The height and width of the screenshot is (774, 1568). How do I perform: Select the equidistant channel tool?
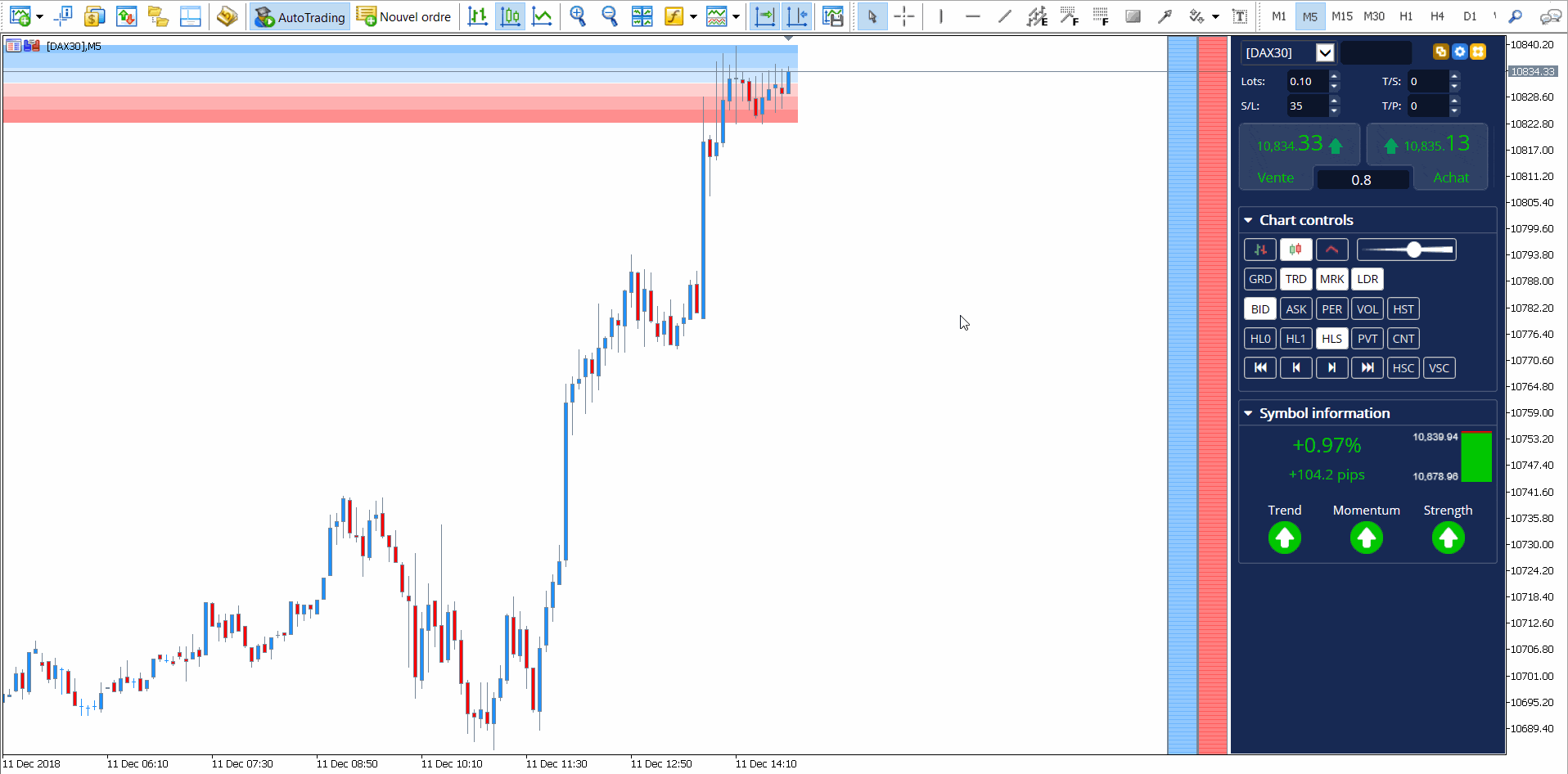click(x=1037, y=16)
